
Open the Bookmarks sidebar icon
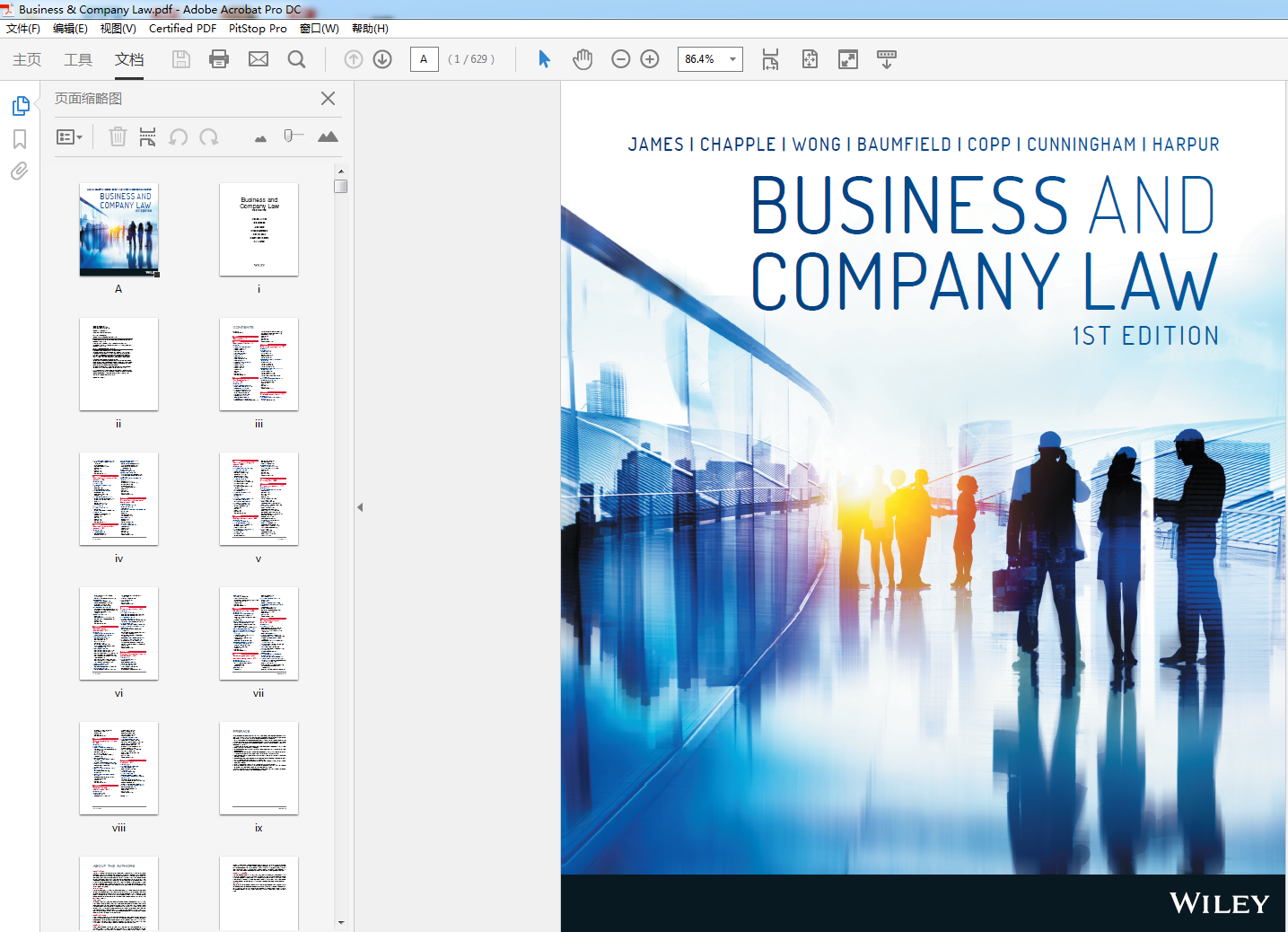click(20, 139)
